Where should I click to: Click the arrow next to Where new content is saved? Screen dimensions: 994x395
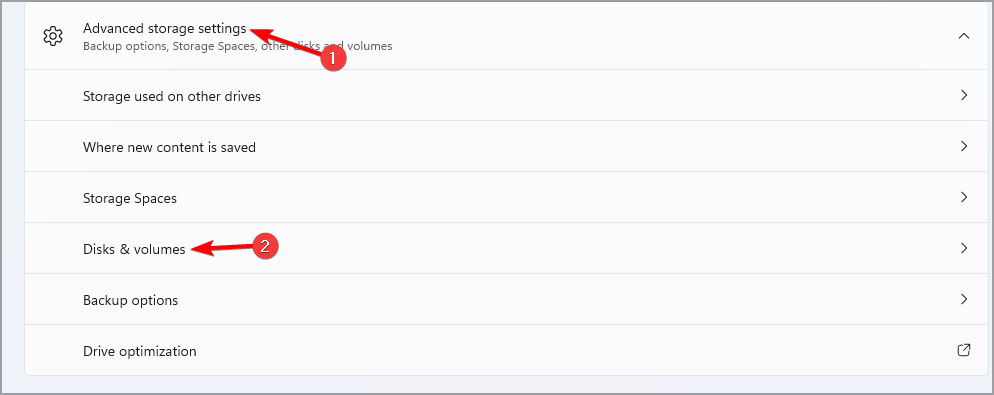coord(964,146)
